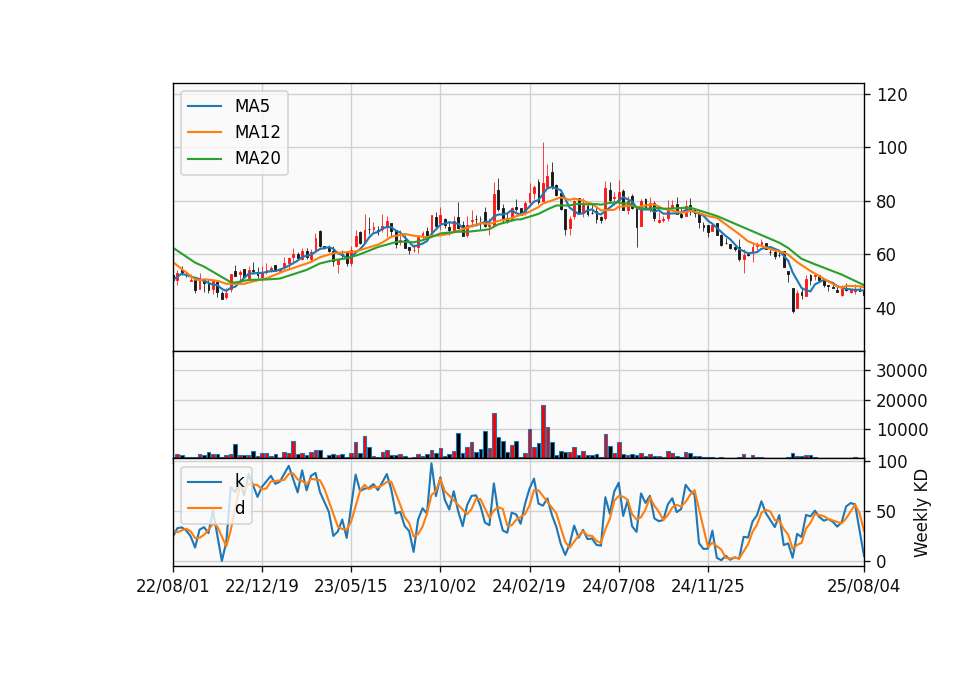This screenshot has height=690, width=960.
Task: Click the 23/05/15 date tick label
Action: (351, 586)
